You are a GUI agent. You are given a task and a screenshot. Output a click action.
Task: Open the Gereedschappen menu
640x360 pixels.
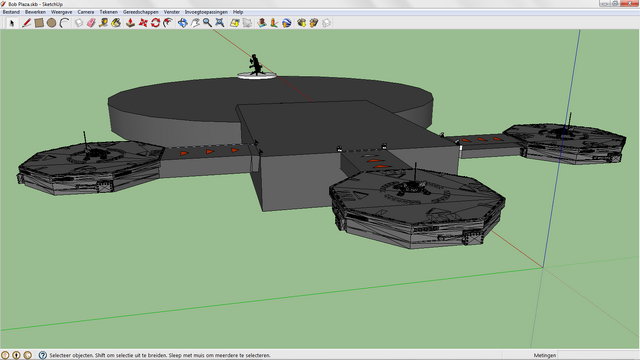141,12
